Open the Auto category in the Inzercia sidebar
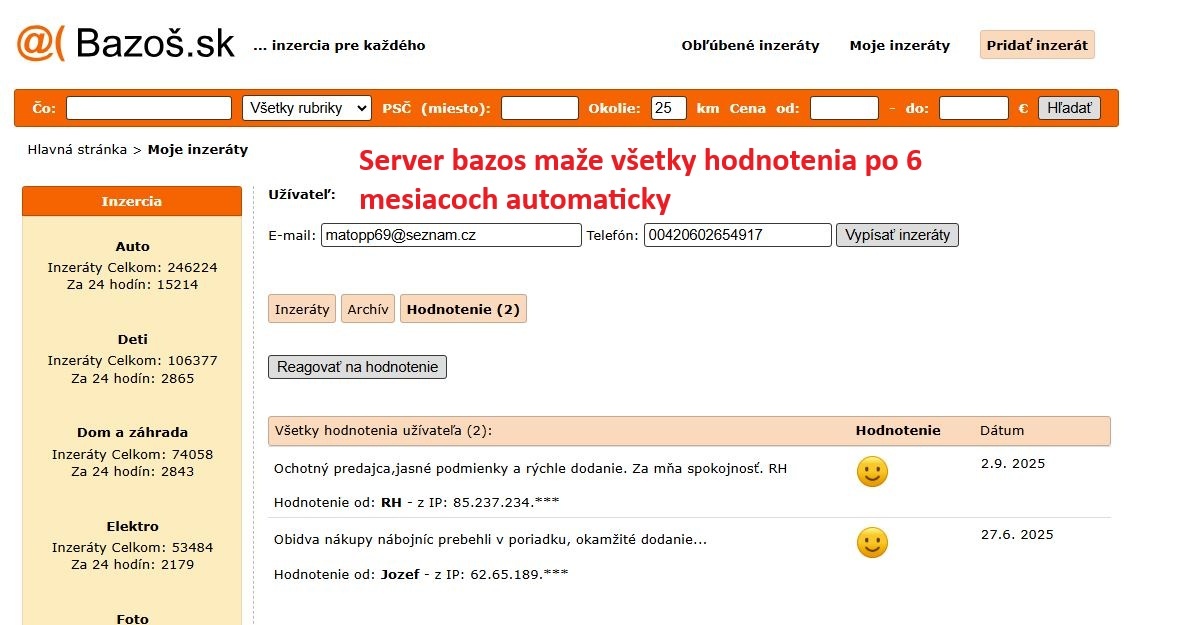This screenshot has width=1186, height=625. tap(131, 246)
